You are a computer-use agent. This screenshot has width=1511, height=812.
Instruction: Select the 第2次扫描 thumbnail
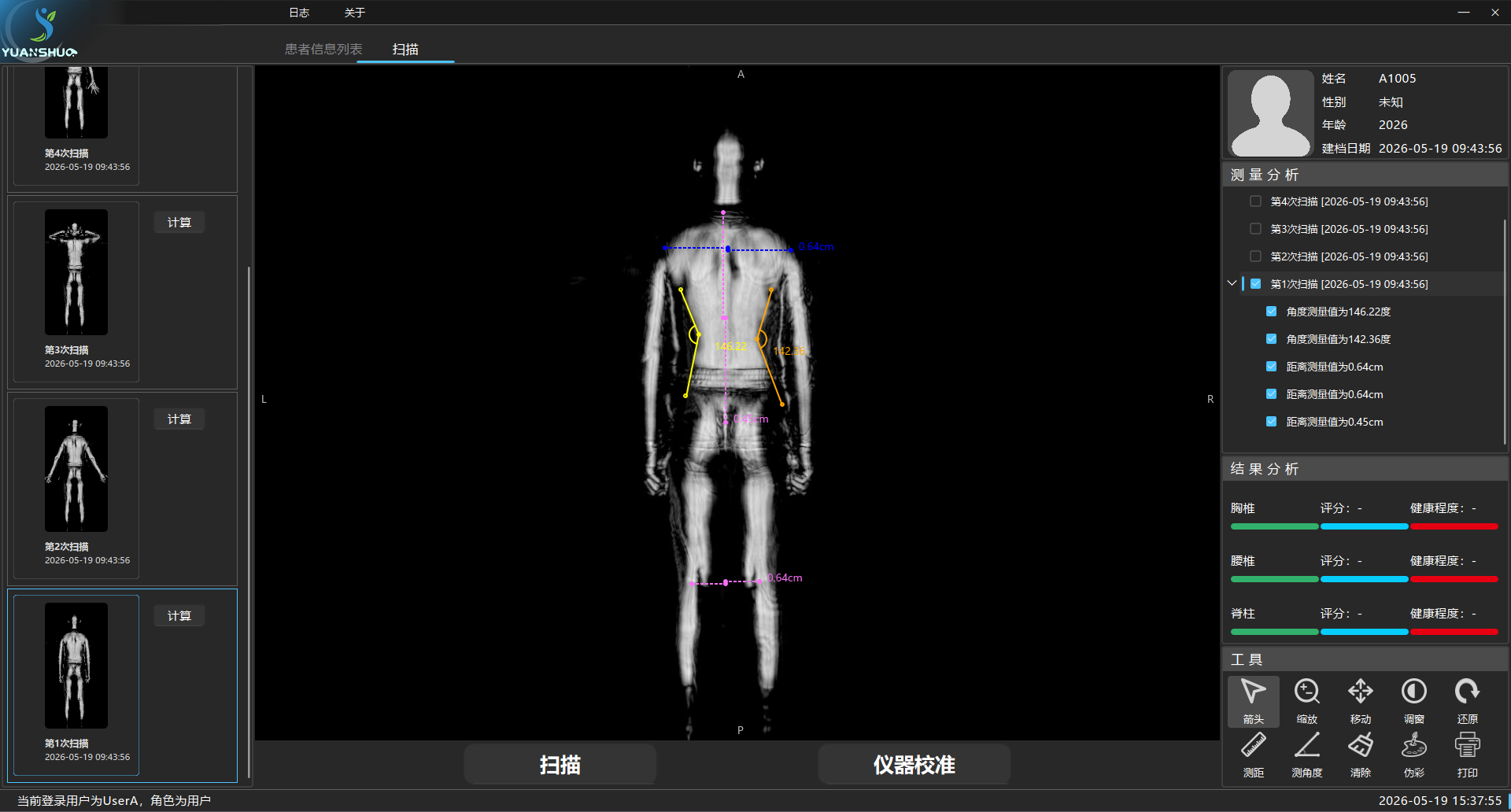pos(76,469)
